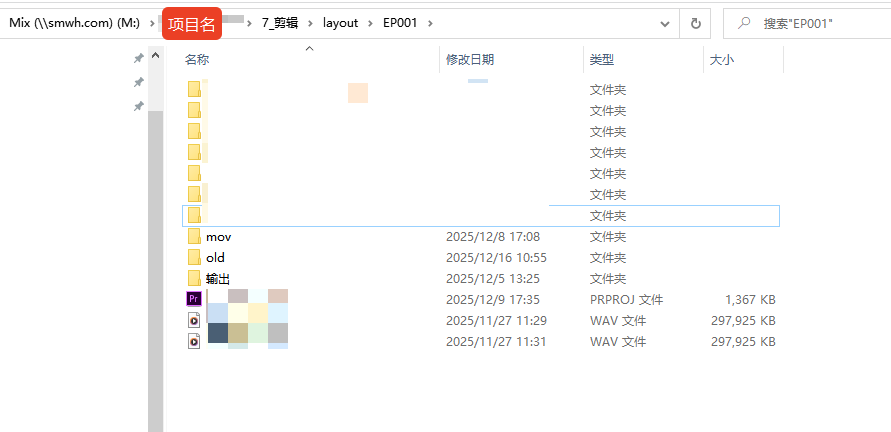Select the WAV file icon dated 11:31
Screen dimensions: 891x432
tap(194, 341)
